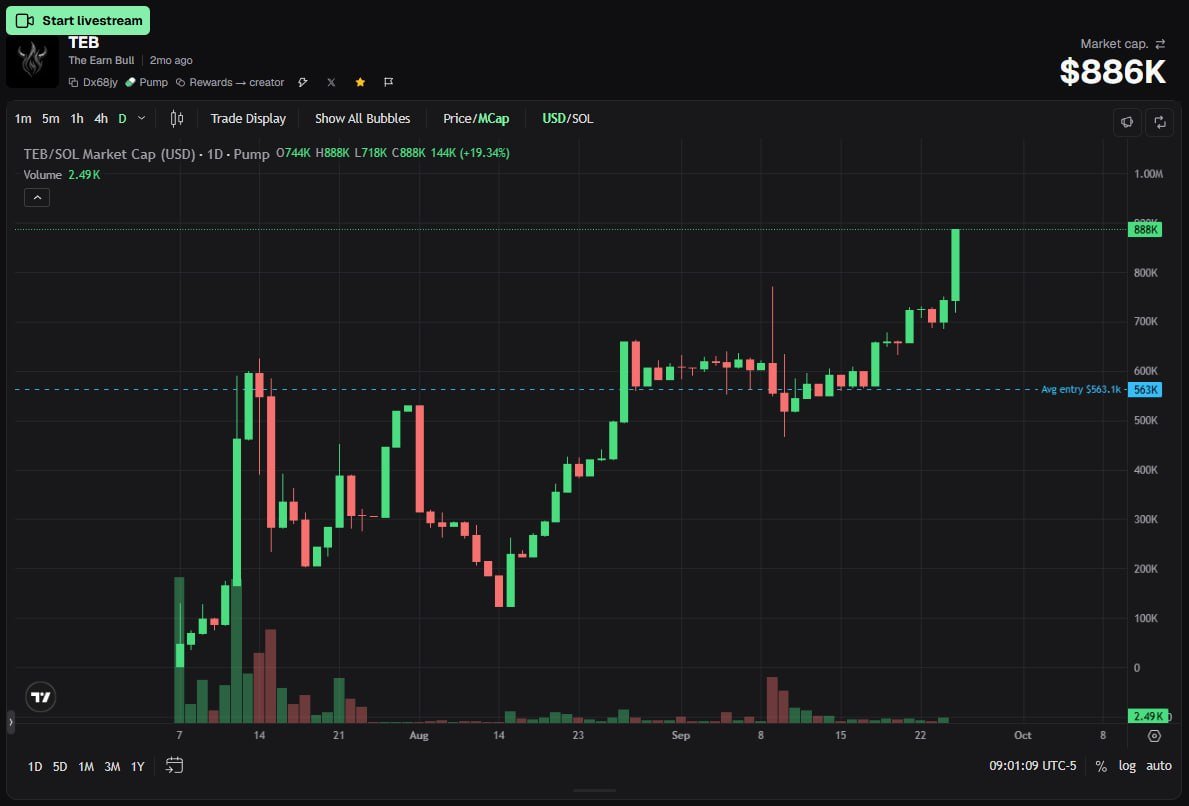The height and width of the screenshot is (806, 1189).
Task: Set range to 1Y
Action: click(137, 767)
